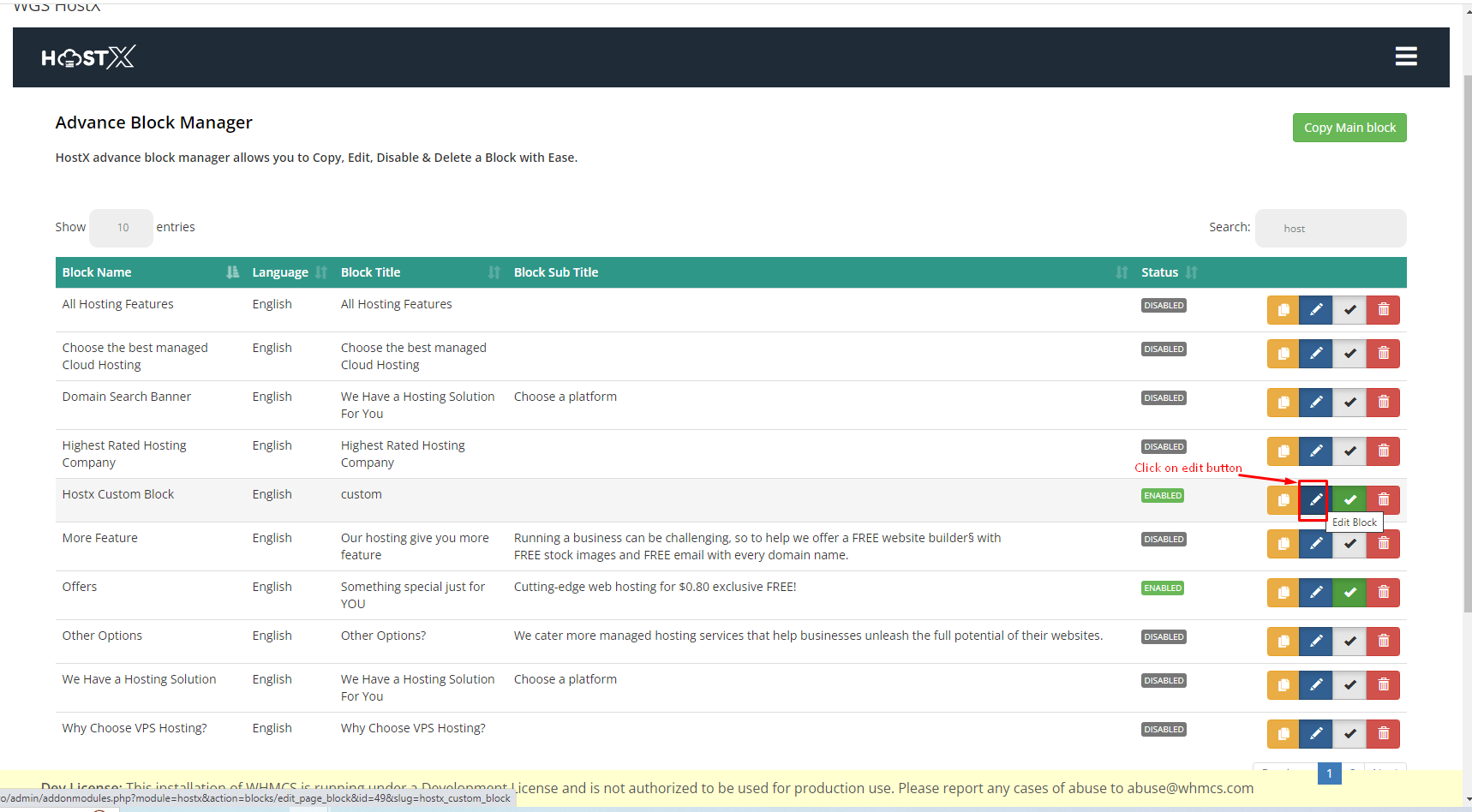Copy the Highest Rated Hosting Company block
The image size is (1472, 812).
tap(1283, 451)
